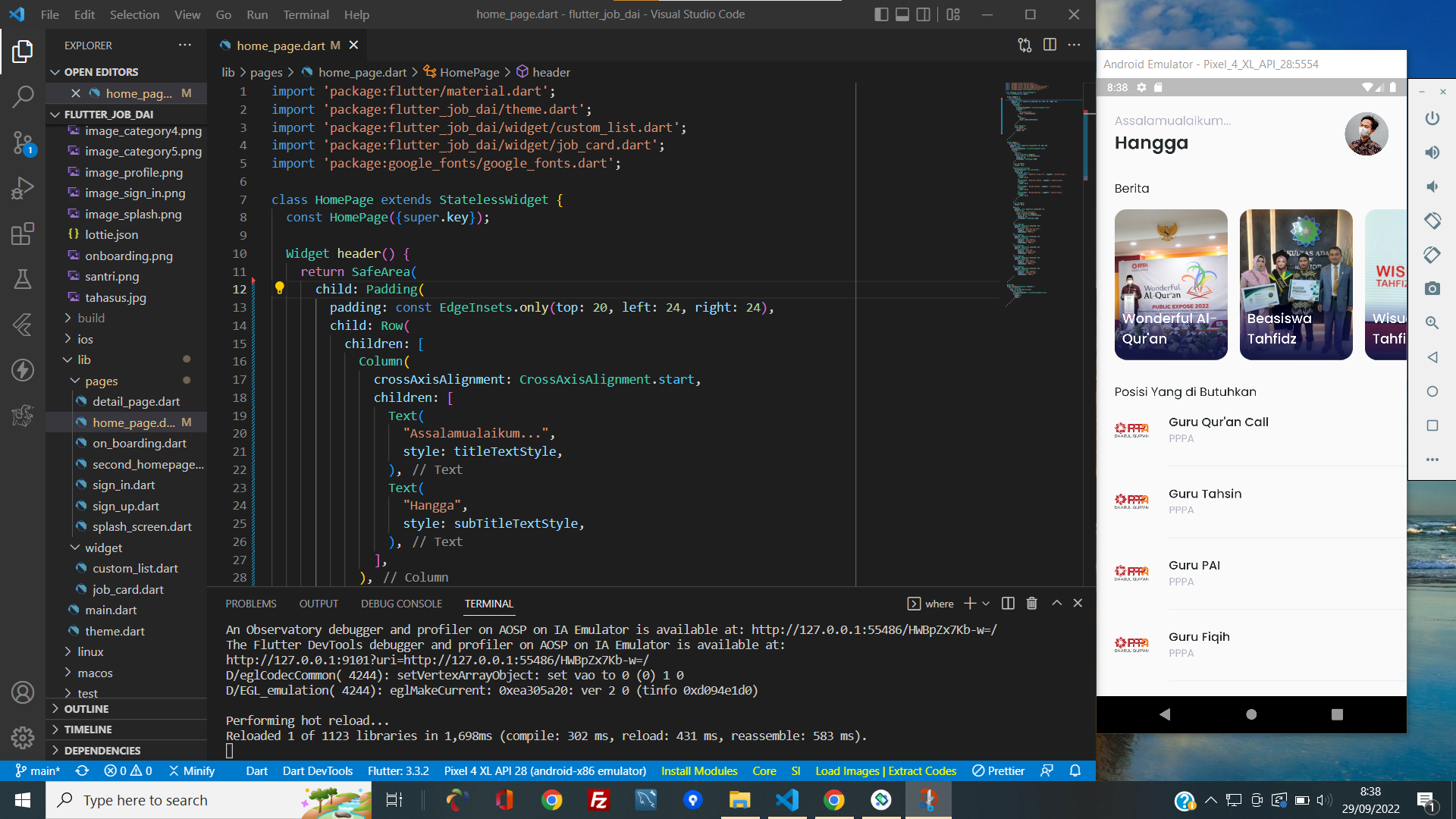Image resolution: width=1456 pixels, height=819 pixels.
Task: Toggle the primary side bar visibility
Action: (x=881, y=14)
